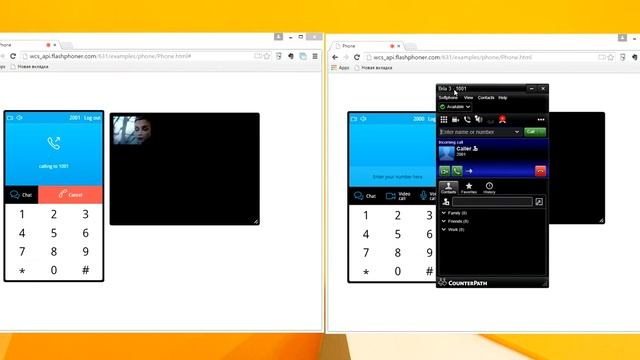Click the Apps bookmark in the right browser
The image size is (640, 360).
(340, 68)
